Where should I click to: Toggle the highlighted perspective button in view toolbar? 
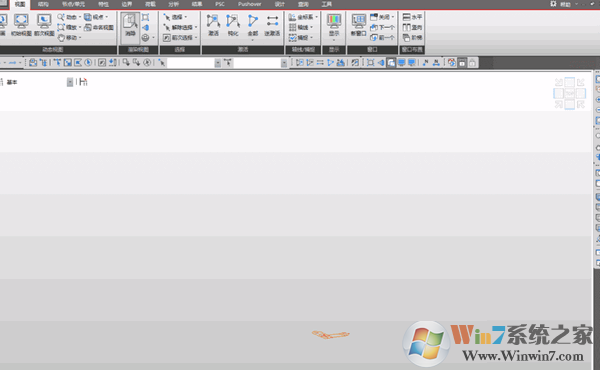pos(391,62)
